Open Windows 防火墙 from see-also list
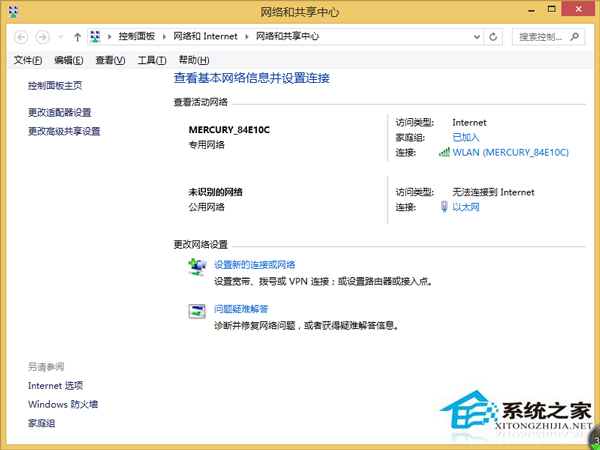The width and height of the screenshot is (600, 450). (63, 404)
